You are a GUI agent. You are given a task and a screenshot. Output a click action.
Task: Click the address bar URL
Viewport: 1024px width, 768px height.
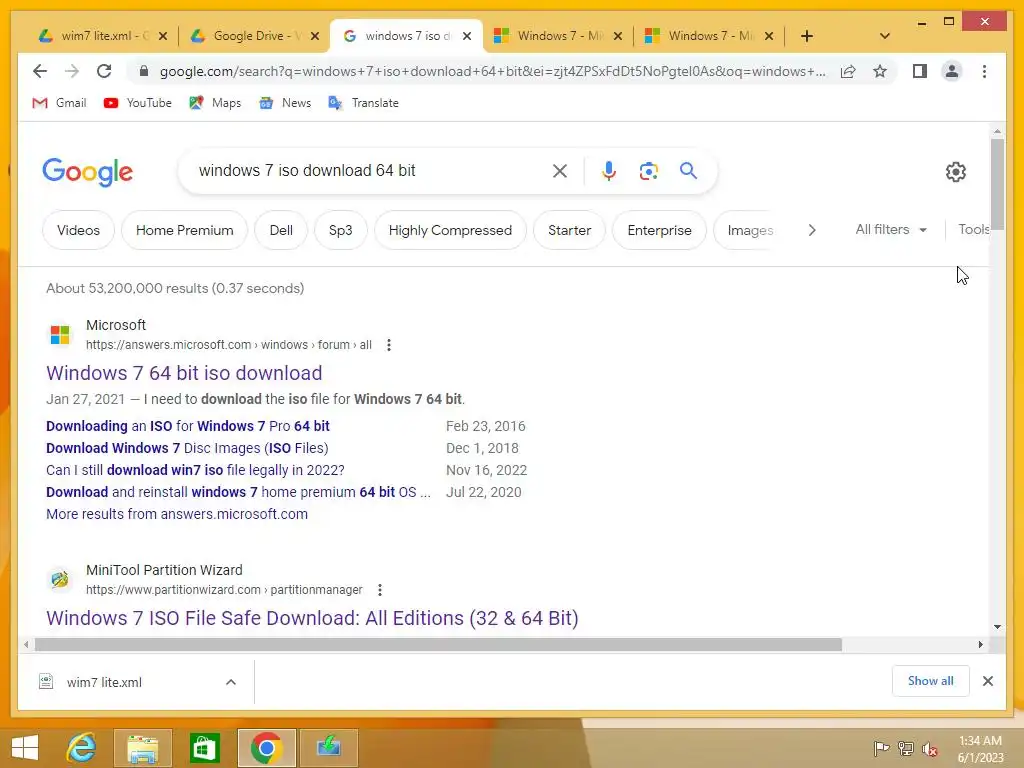click(492, 71)
